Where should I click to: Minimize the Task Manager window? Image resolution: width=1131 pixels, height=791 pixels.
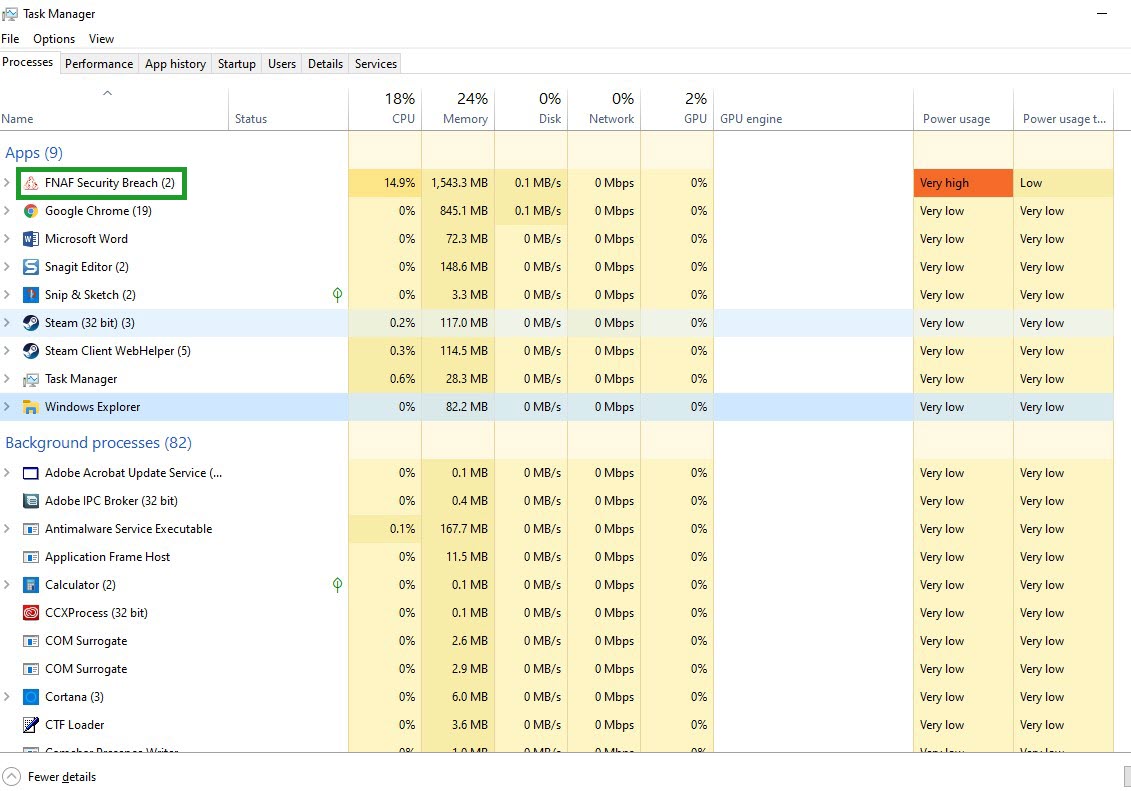pyautogui.click(x=1101, y=14)
